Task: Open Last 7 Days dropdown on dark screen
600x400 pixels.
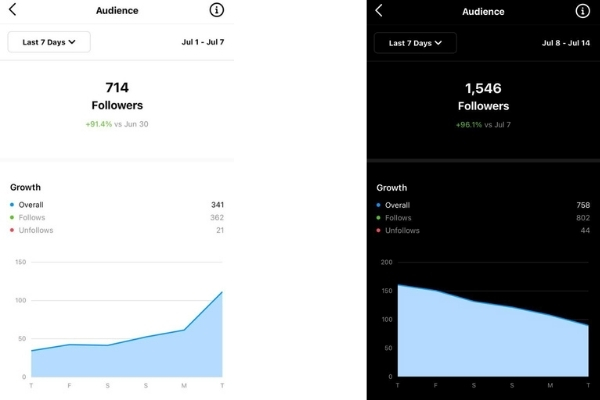Action: coord(415,43)
